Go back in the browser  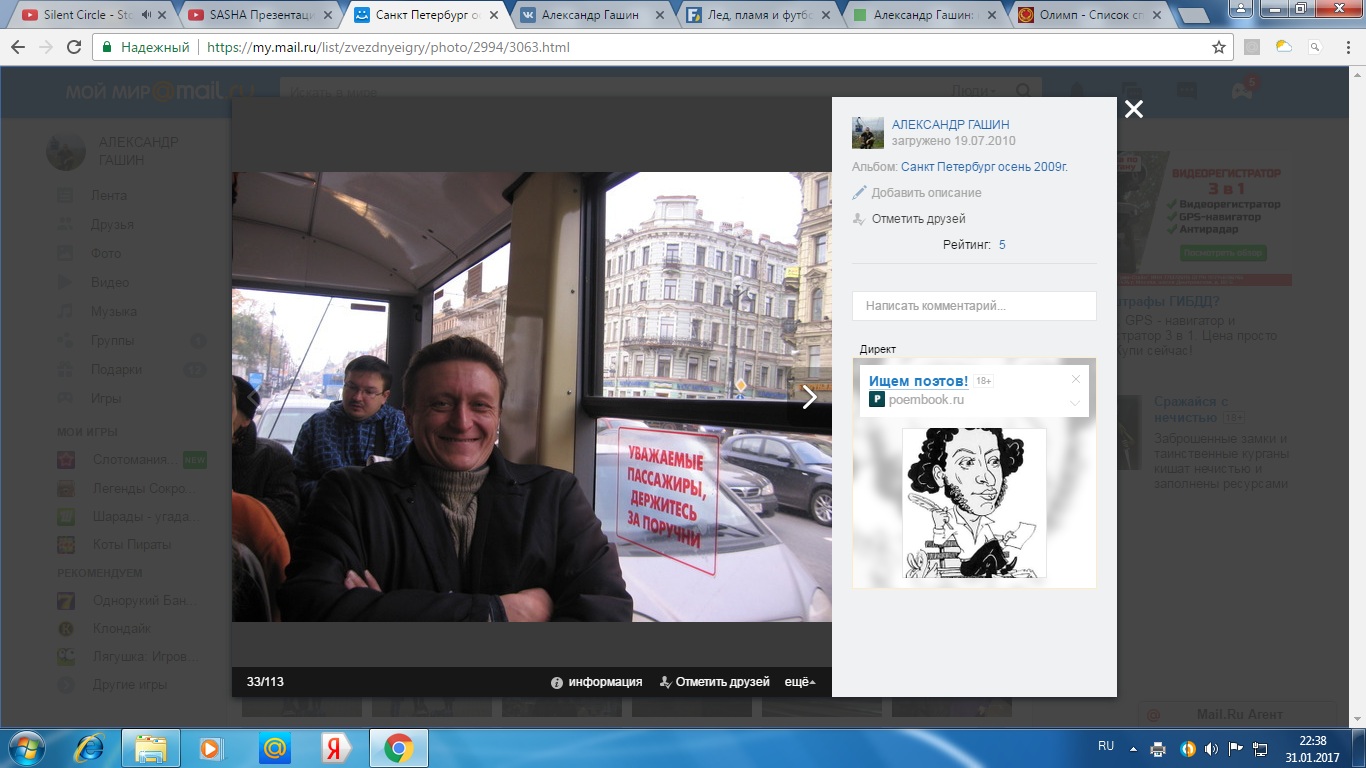tap(18, 47)
